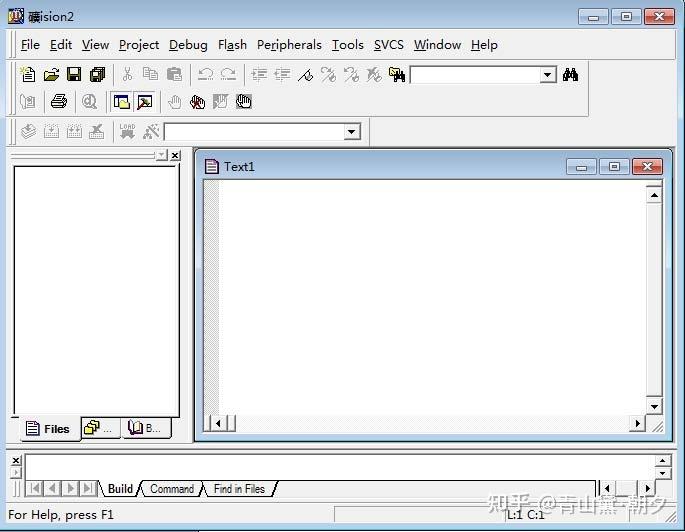Open the SVCS menu
Screen dimensions: 685x532
pos(389,45)
